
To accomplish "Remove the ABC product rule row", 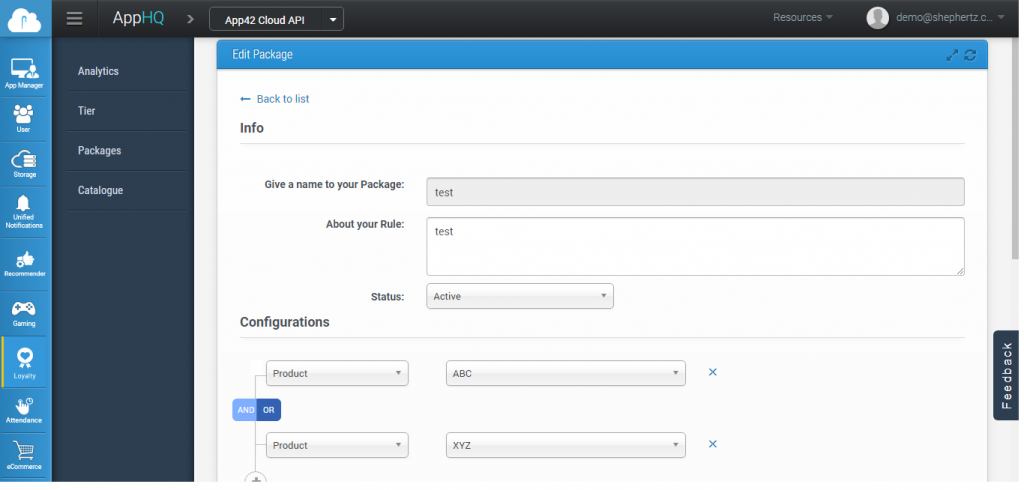I will pyautogui.click(x=713, y=372).
